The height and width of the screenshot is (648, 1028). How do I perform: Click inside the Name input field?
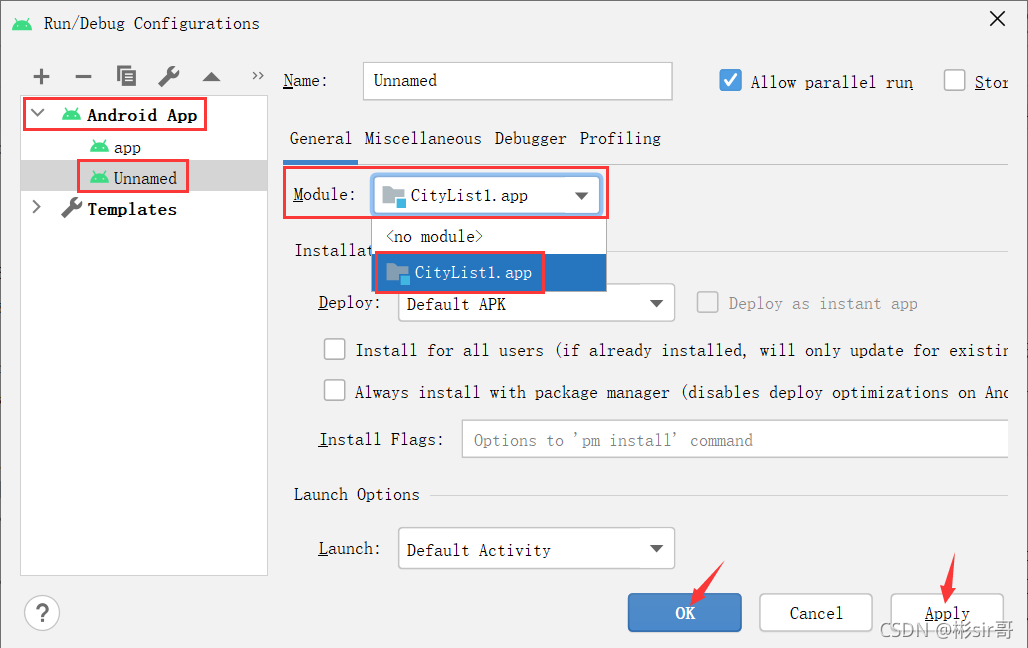(516, 81)
